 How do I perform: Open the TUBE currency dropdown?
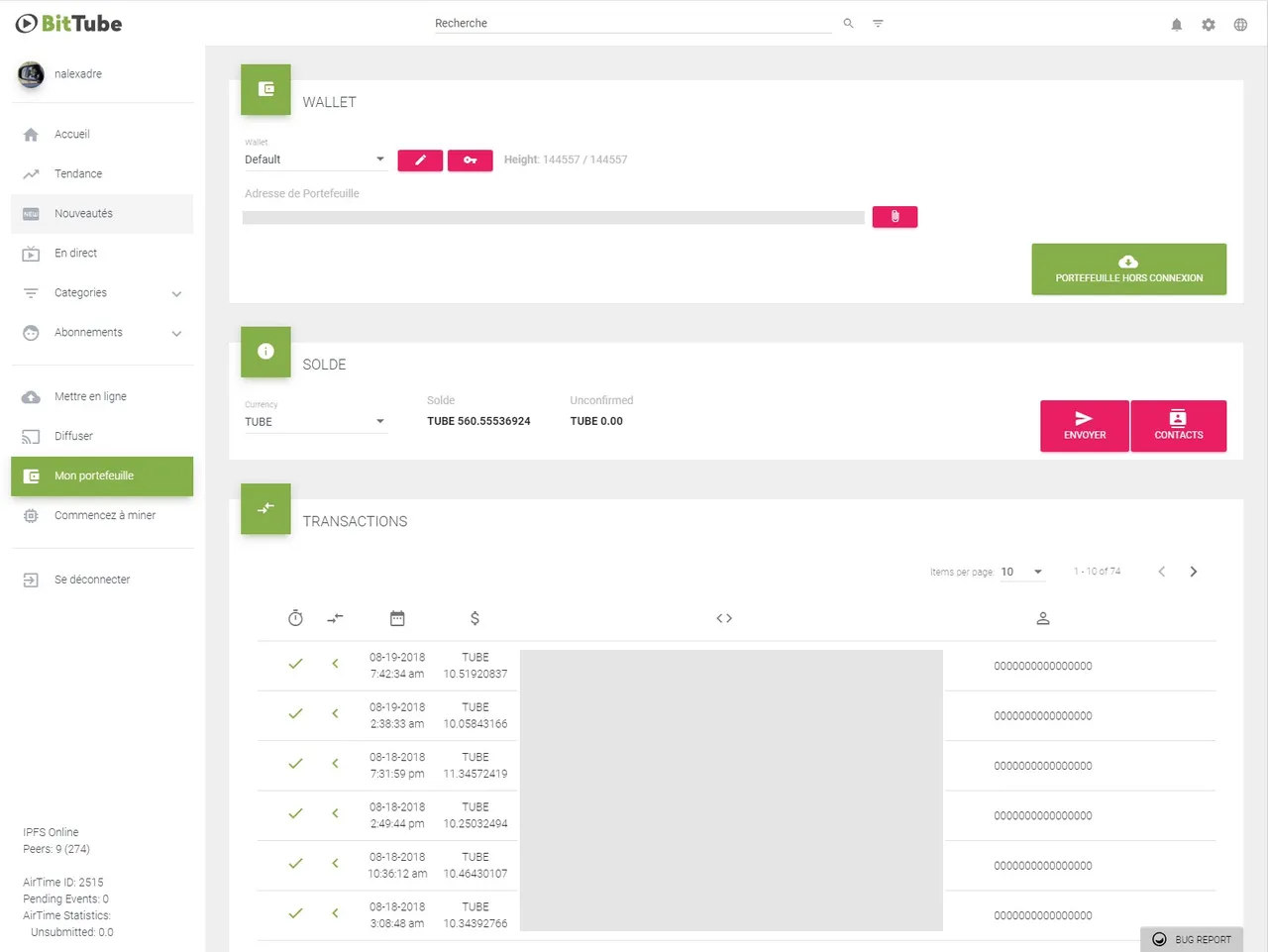point(315,422)
